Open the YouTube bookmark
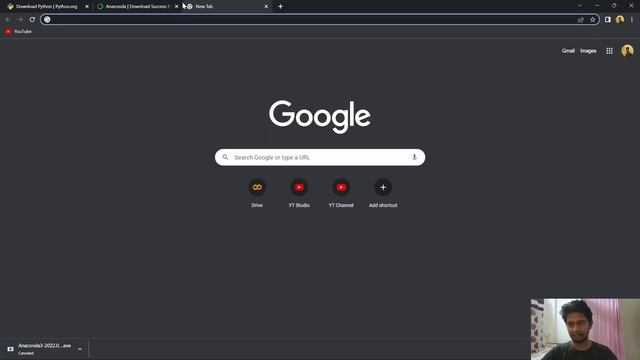Screen dimensions: 640x360 pyautogui.click(x=18, y=31)
